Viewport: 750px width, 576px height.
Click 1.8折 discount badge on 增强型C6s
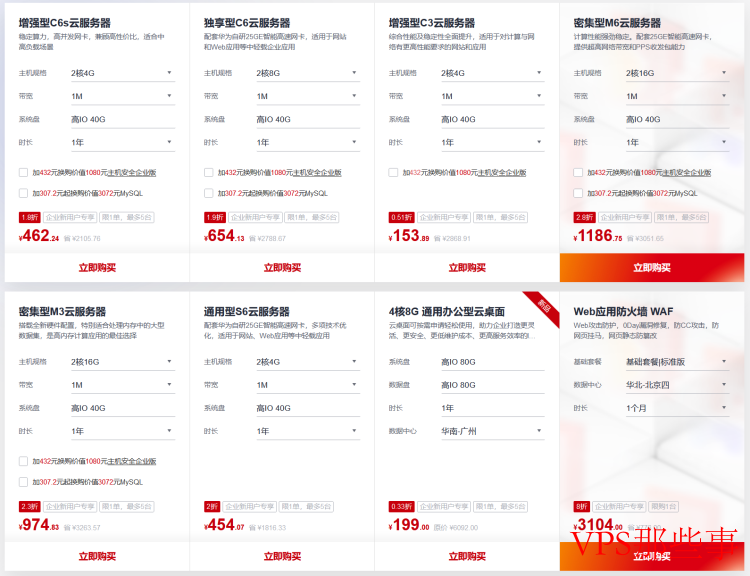(30, 218)
